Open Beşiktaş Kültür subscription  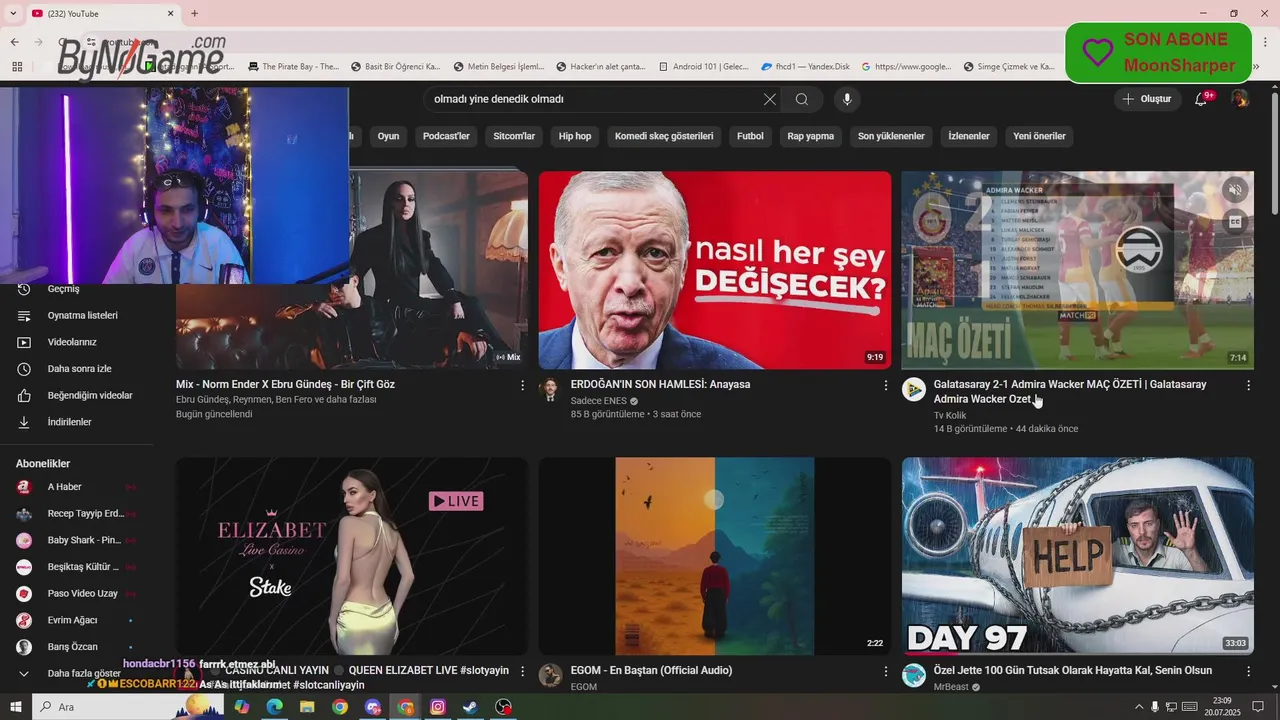(77, 567)
